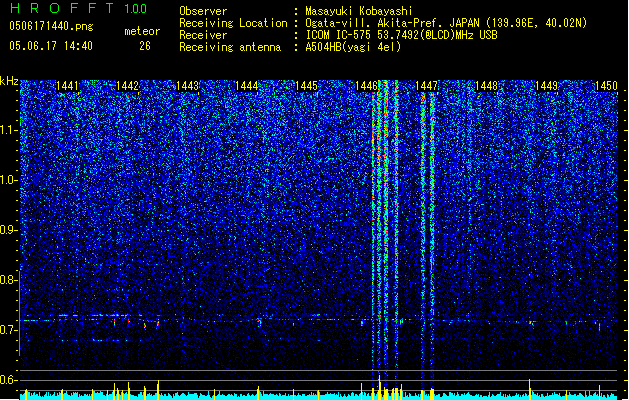Click the 1.0 kHz axis label
629x400 pixels.
click(8, 180)
